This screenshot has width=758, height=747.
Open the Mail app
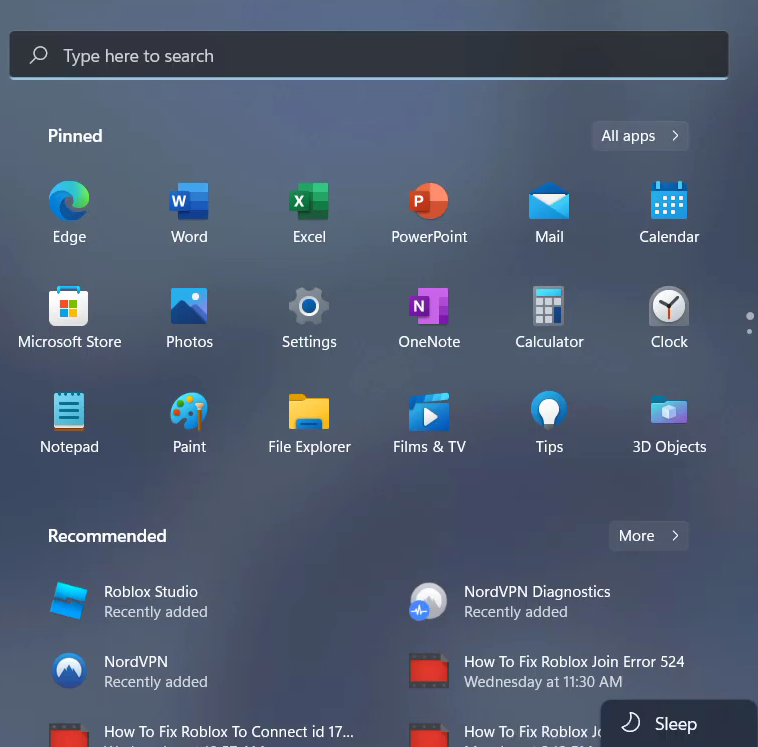click(x=549, y=212)
